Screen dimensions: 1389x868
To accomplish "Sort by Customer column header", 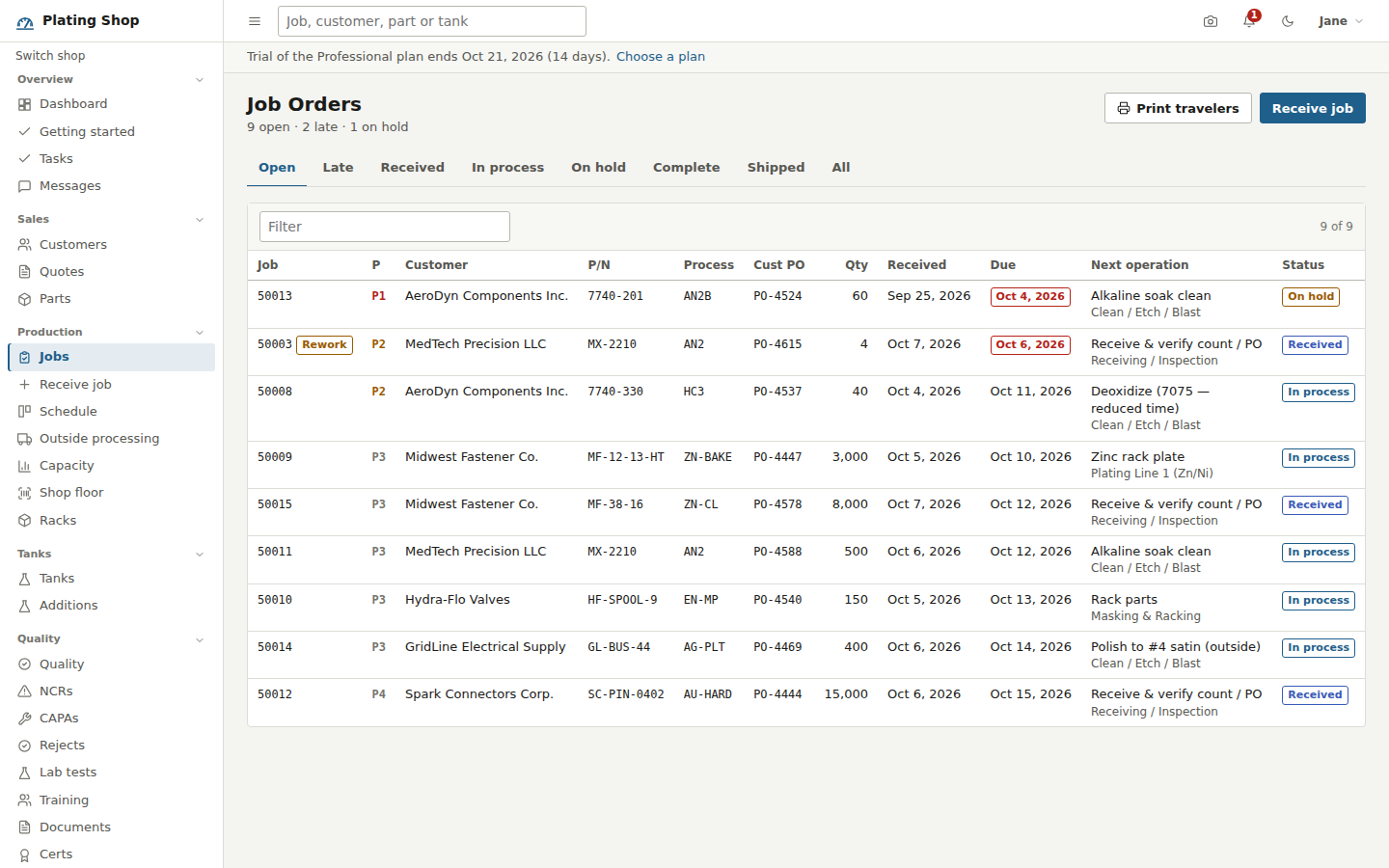I will click(436, 265).
